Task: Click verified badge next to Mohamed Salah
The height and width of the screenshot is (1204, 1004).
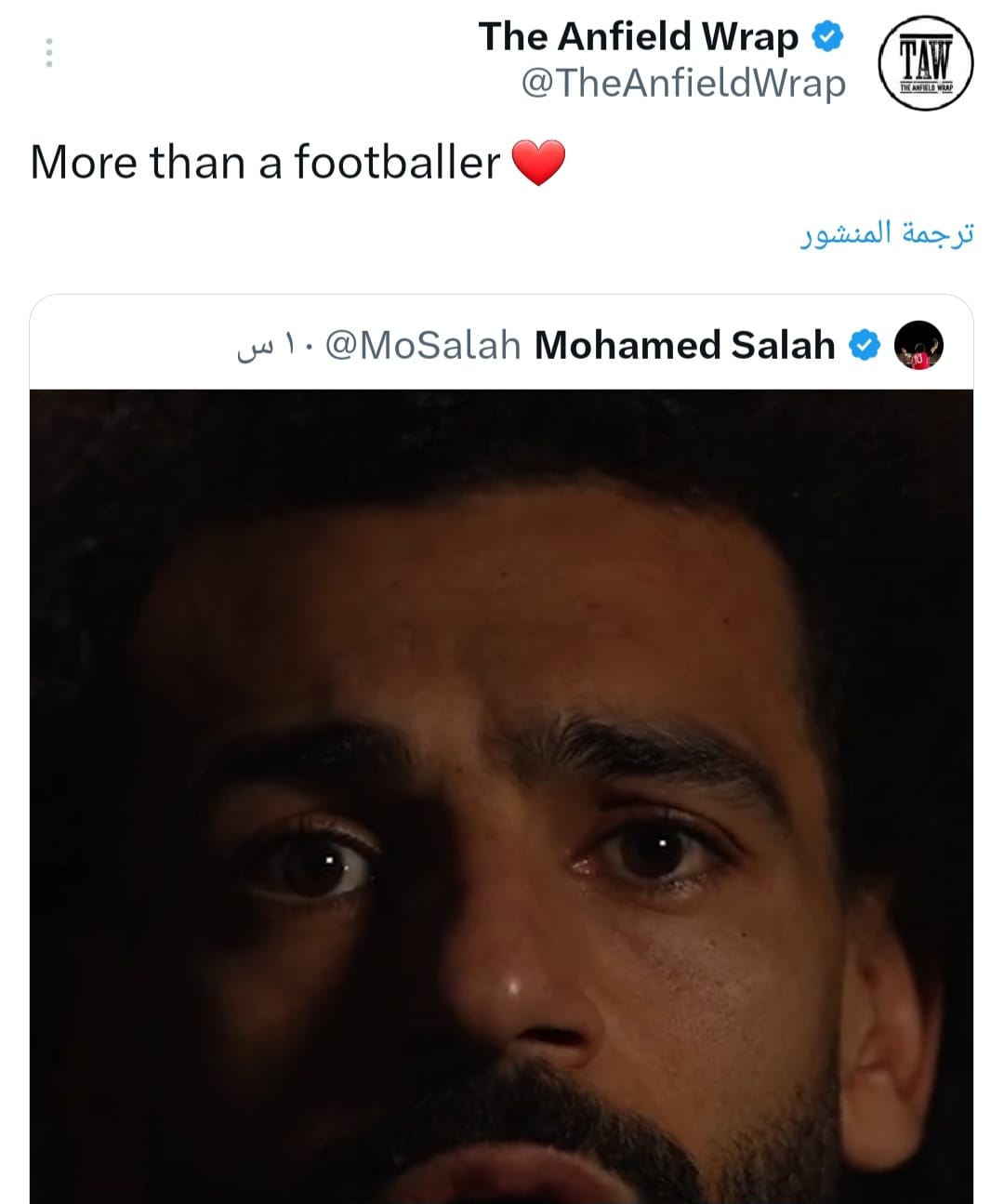Action: pyautogui.click(x=865, y=346)
